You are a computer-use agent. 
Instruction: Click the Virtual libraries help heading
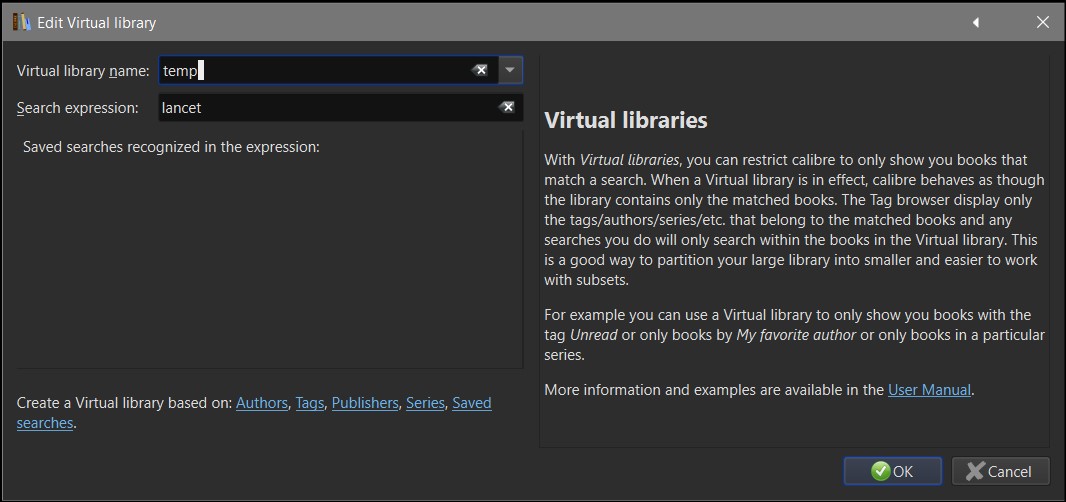(x=625, y=120)
